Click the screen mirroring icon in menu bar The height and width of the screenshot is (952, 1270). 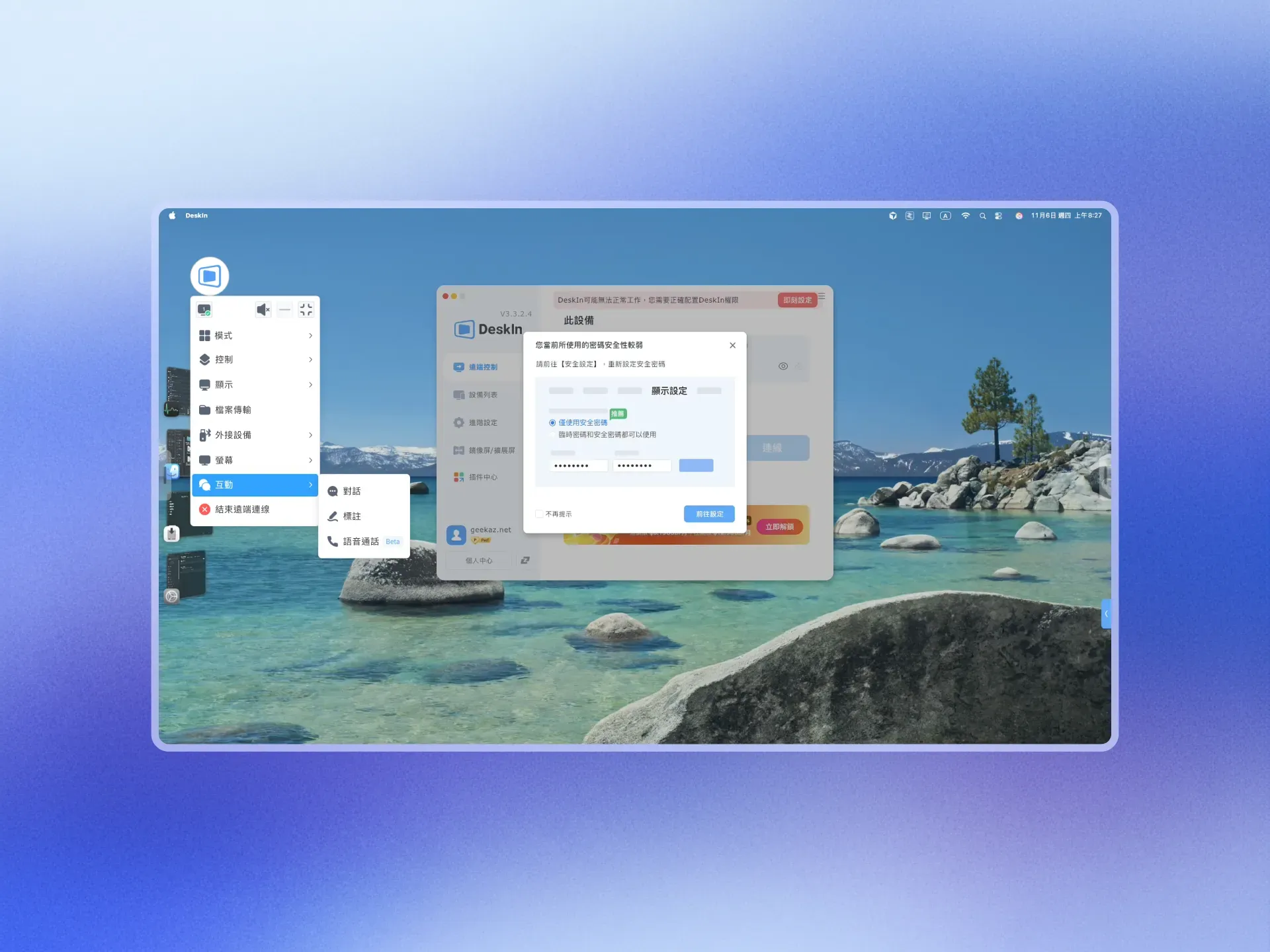926,216
